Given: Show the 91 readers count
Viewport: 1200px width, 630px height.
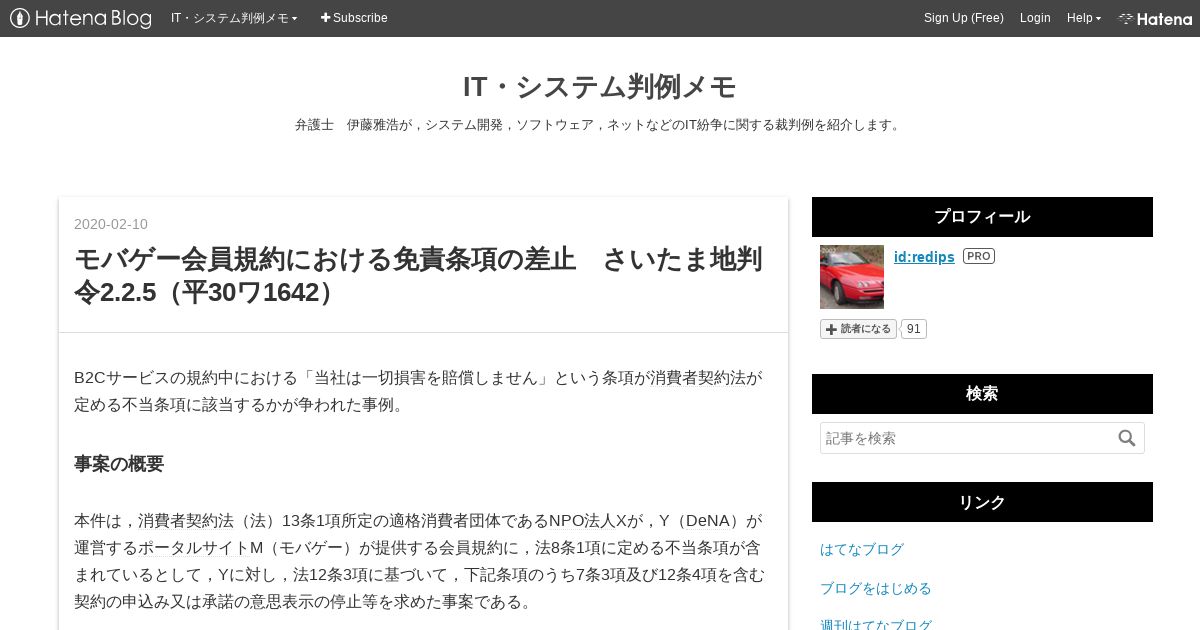Looking at the screenshot, I should coord(914,329).
